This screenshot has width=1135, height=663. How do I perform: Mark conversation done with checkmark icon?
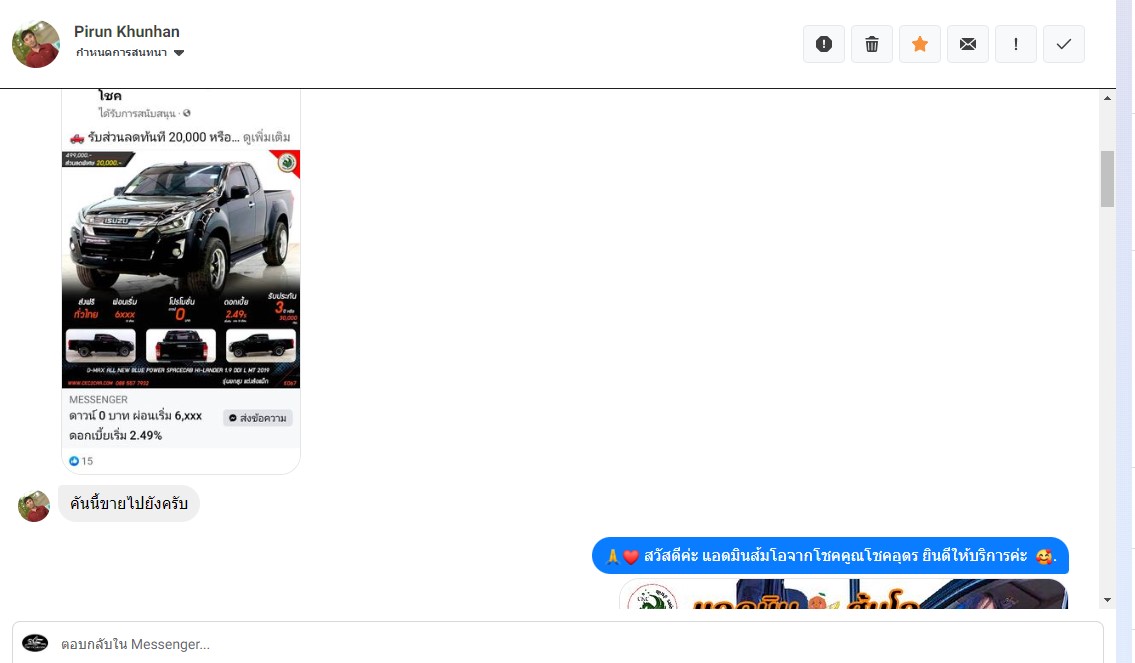[x=1064, y=44]
